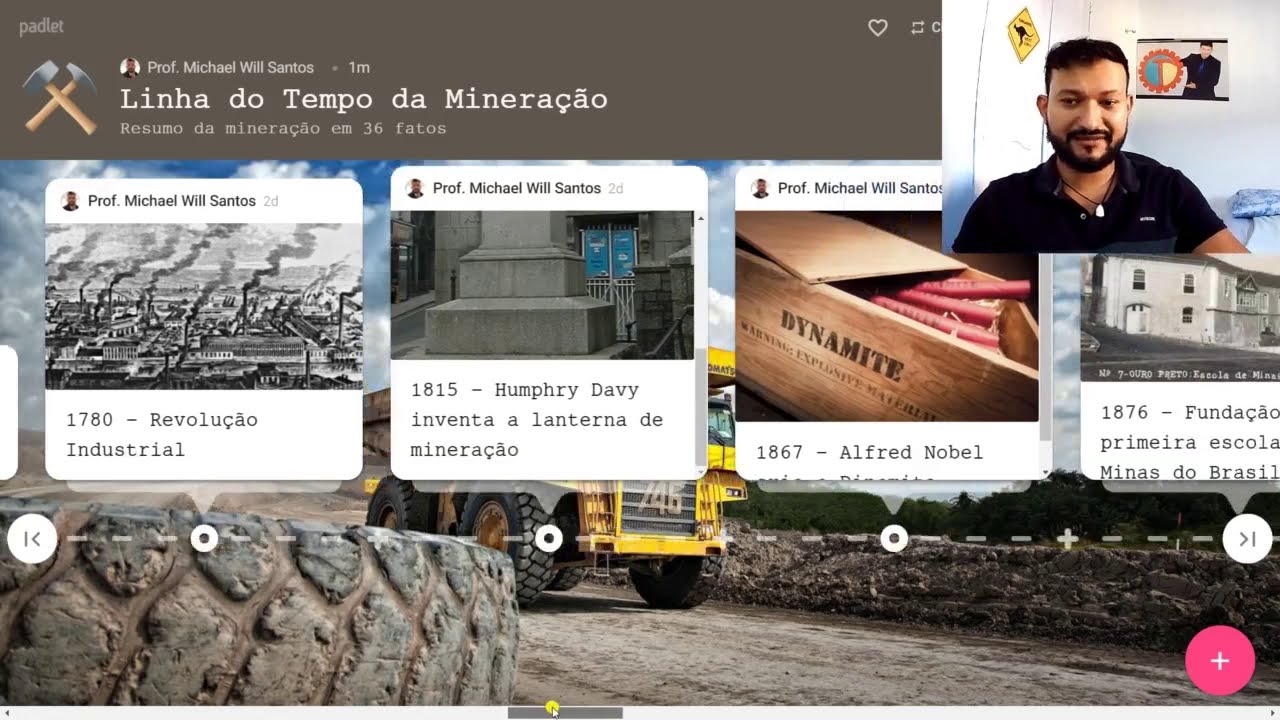Open the 1867 post author avatar
1280x720 pixels.
(760, 188)
